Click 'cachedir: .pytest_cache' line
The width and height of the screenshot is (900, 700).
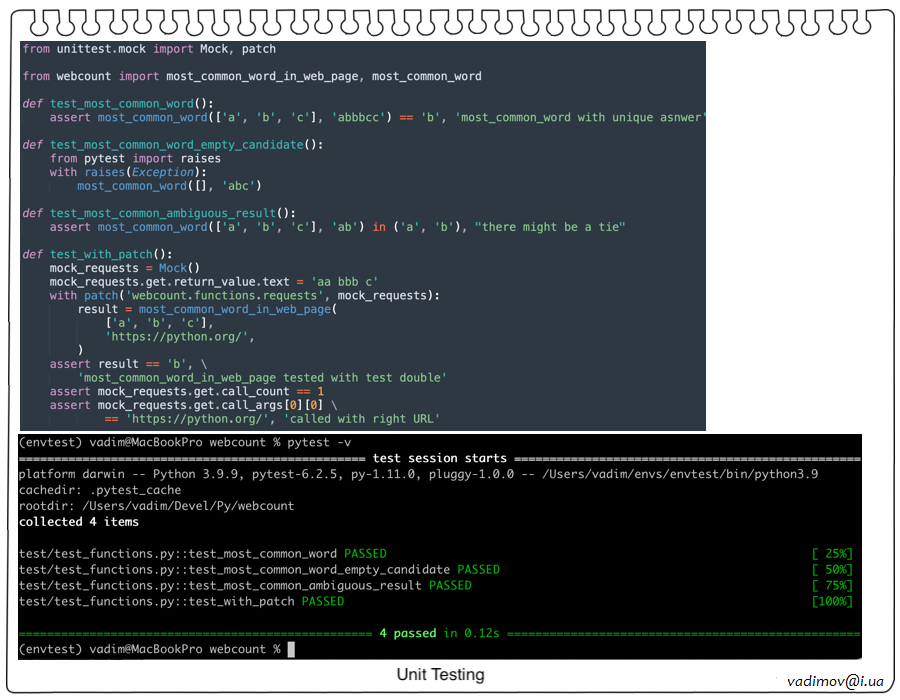pyautogui.click(x=100, y=490)
